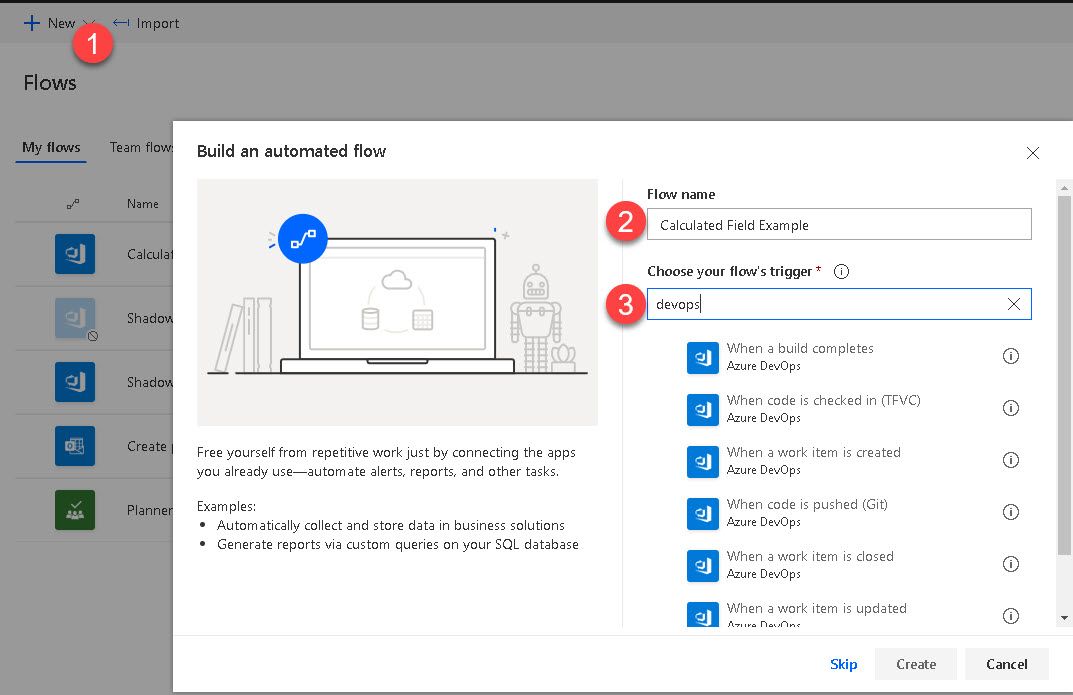Select Azure DevOps icon for When a work item is updated
1073x695 pixels.
pos(703,614)
